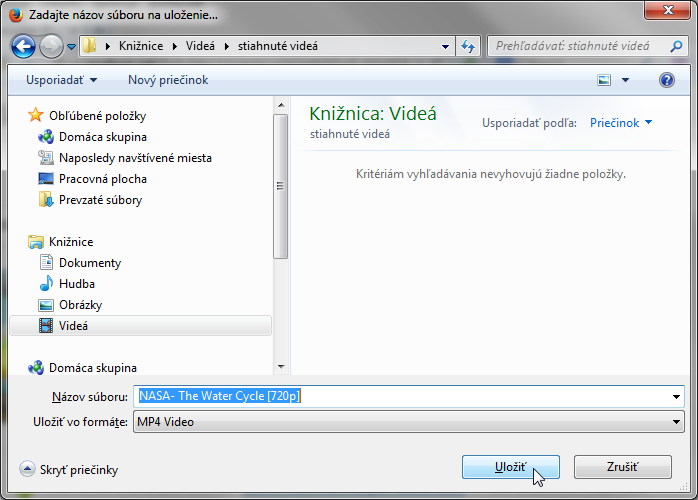The image size is (698, 500).
Task: Expand the address bar history dropdown
Action: (445, 46)
